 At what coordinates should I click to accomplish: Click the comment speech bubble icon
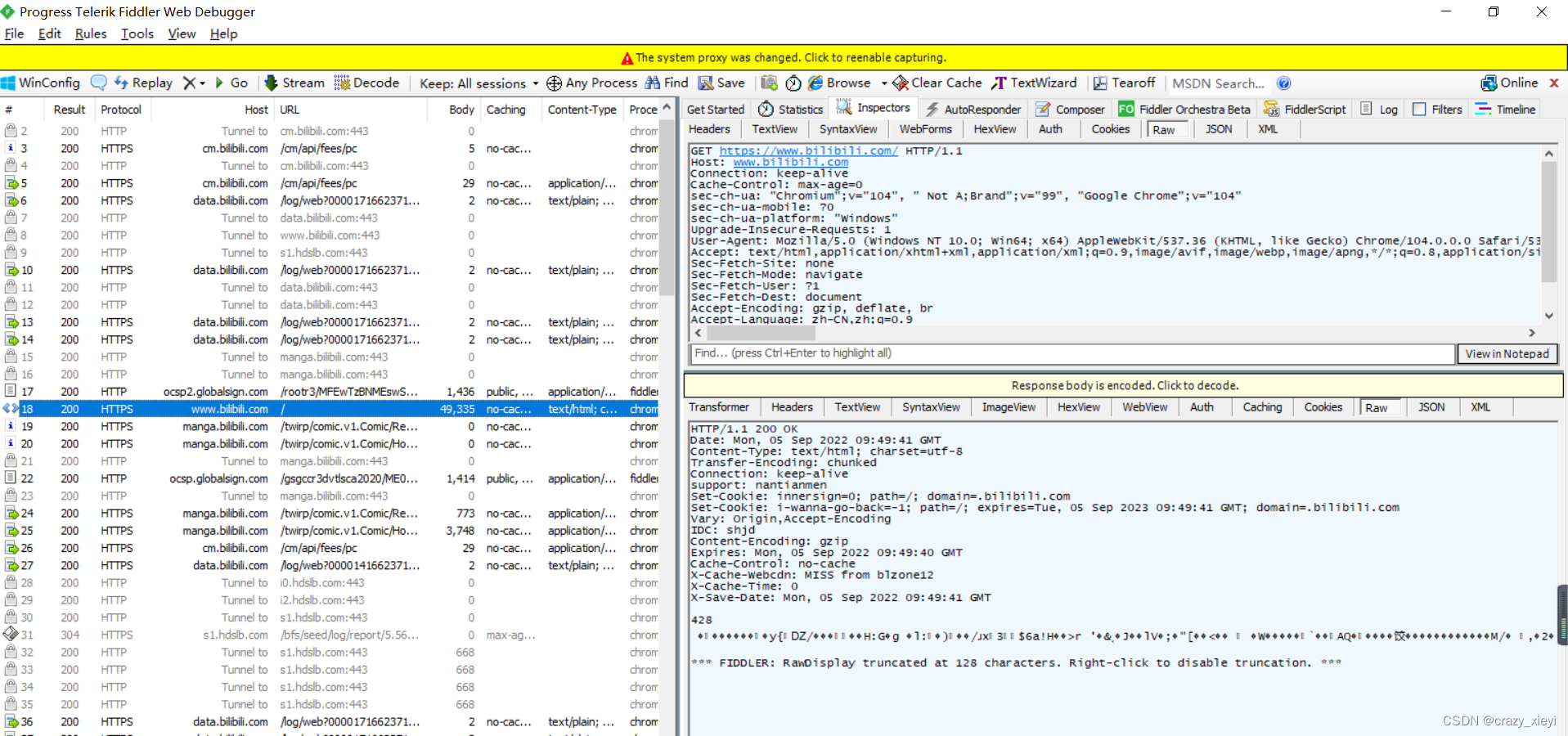[99, 83]
